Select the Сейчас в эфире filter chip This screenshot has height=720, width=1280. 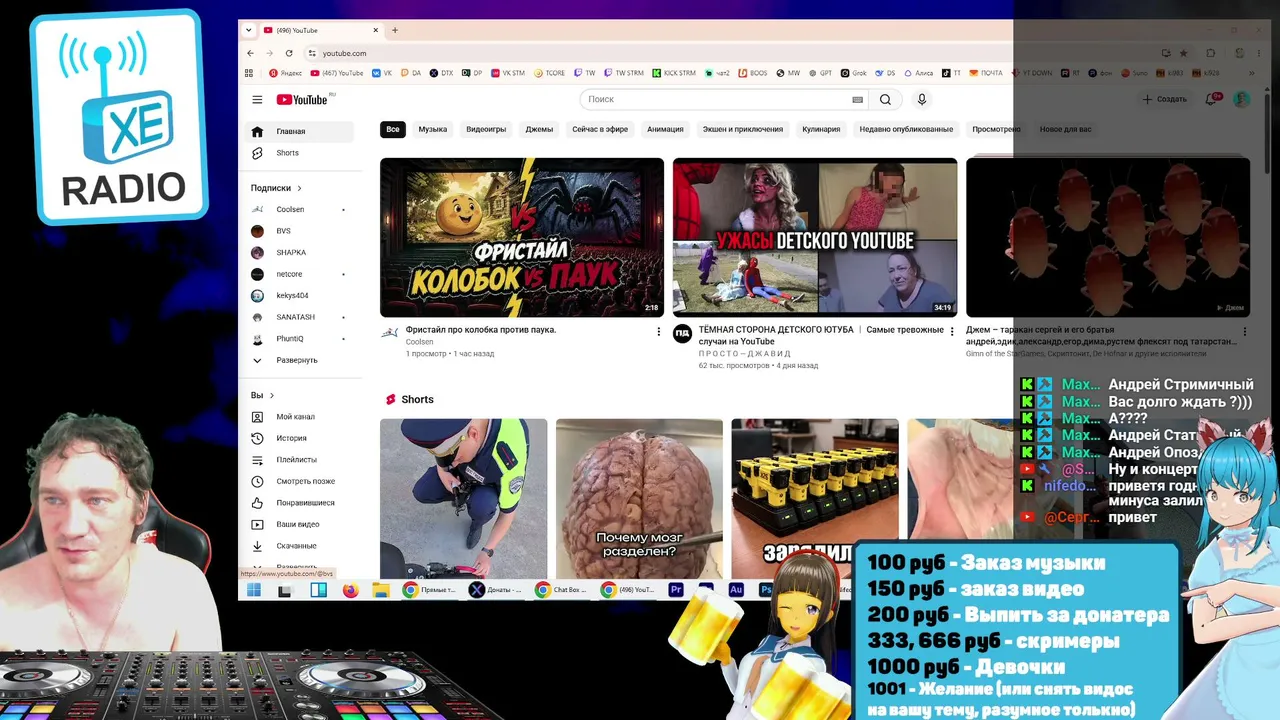pyautogui.click(x=600, y=129)
